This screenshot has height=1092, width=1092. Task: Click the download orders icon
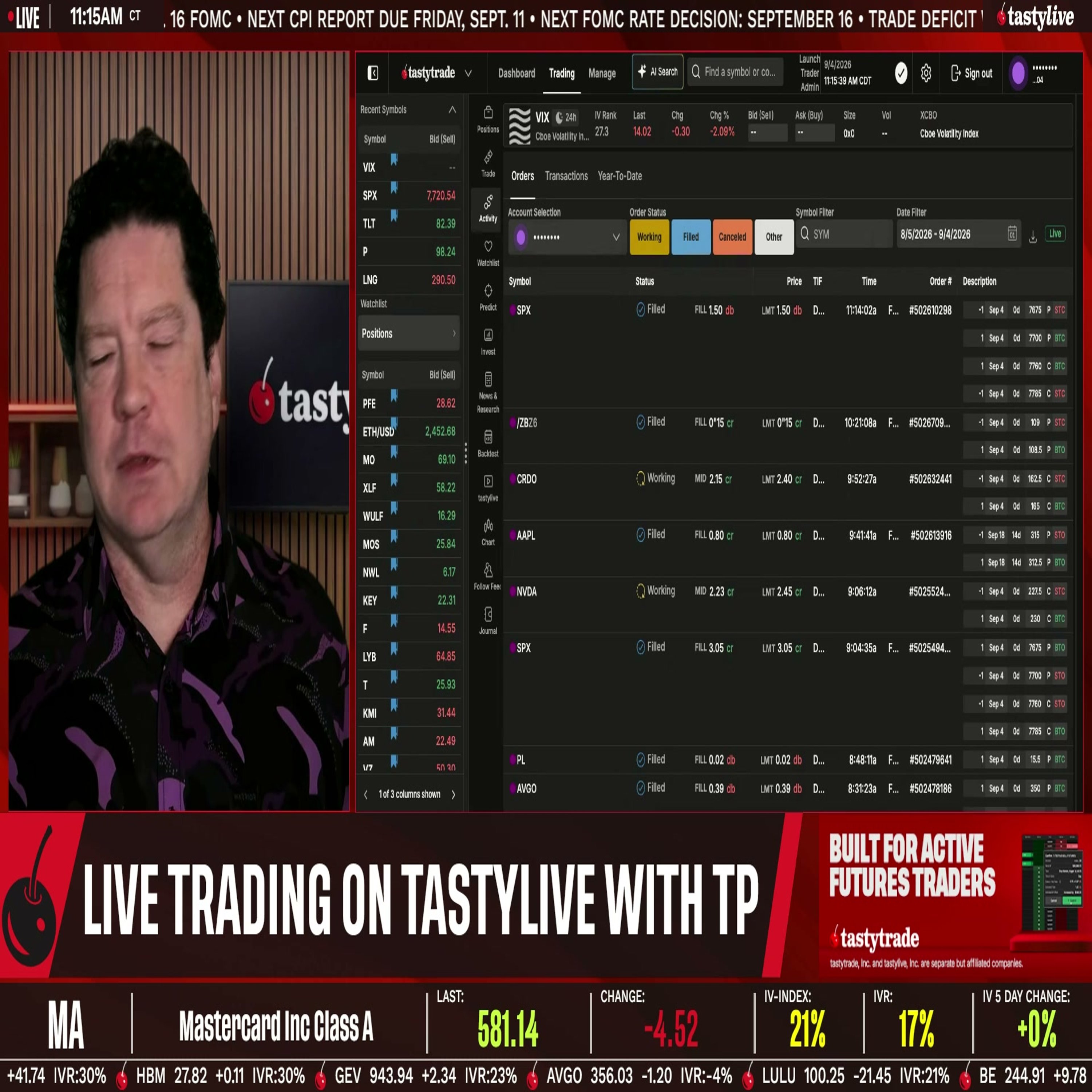(1033, 237)
